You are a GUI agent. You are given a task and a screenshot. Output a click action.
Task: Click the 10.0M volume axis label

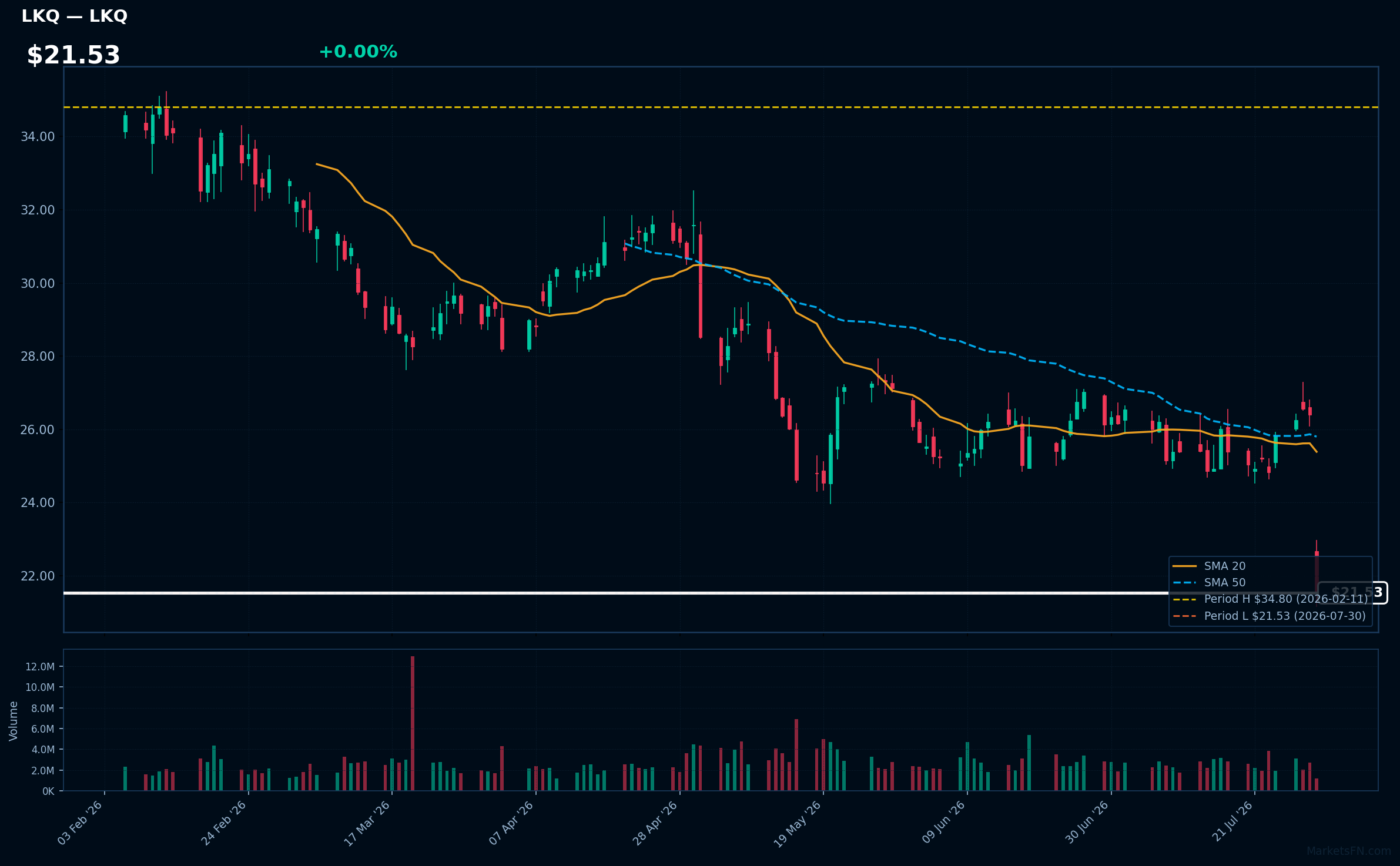pyautogui.click(x=40, y=687)
